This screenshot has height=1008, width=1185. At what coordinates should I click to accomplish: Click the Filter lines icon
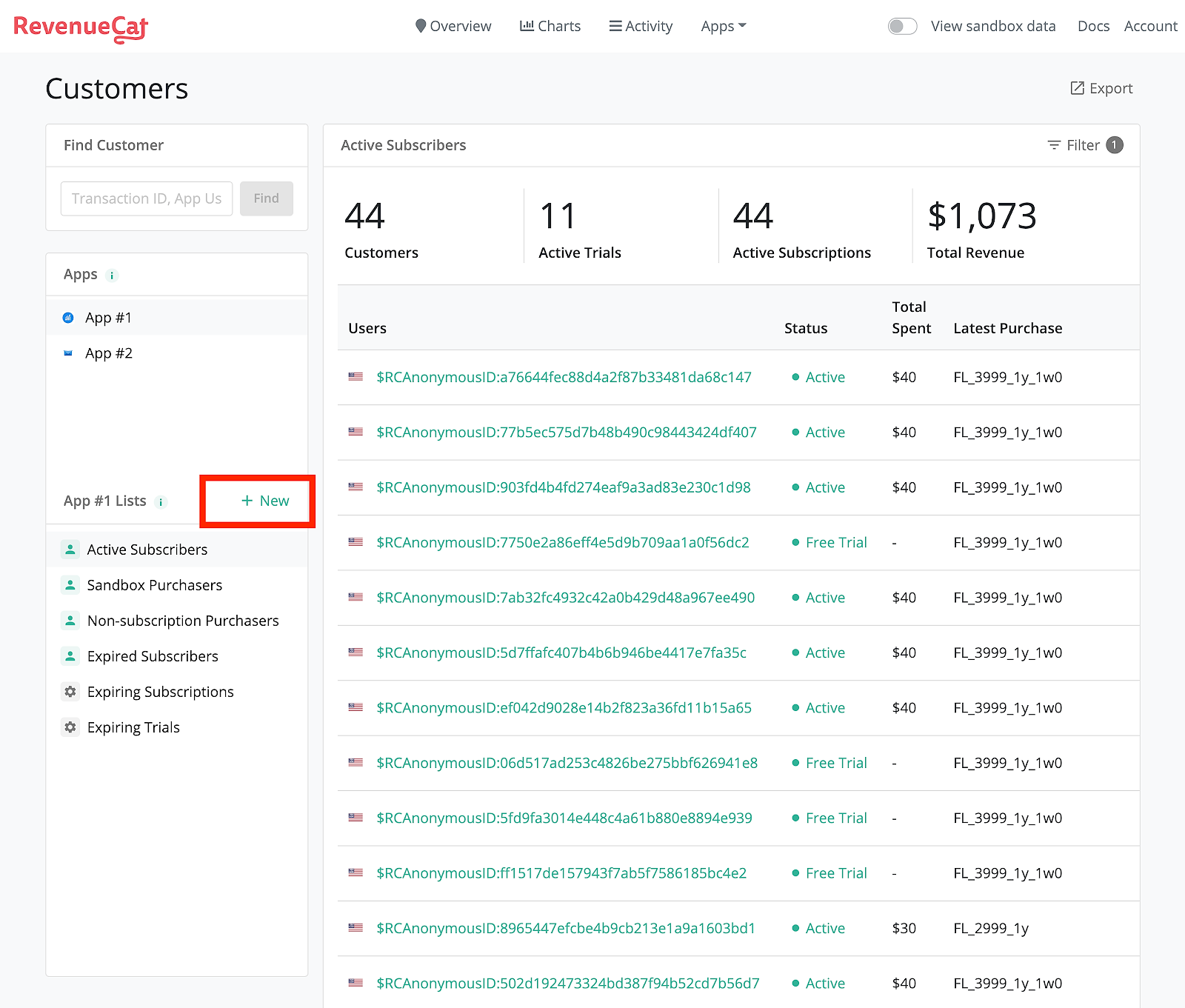(1054, 145)
